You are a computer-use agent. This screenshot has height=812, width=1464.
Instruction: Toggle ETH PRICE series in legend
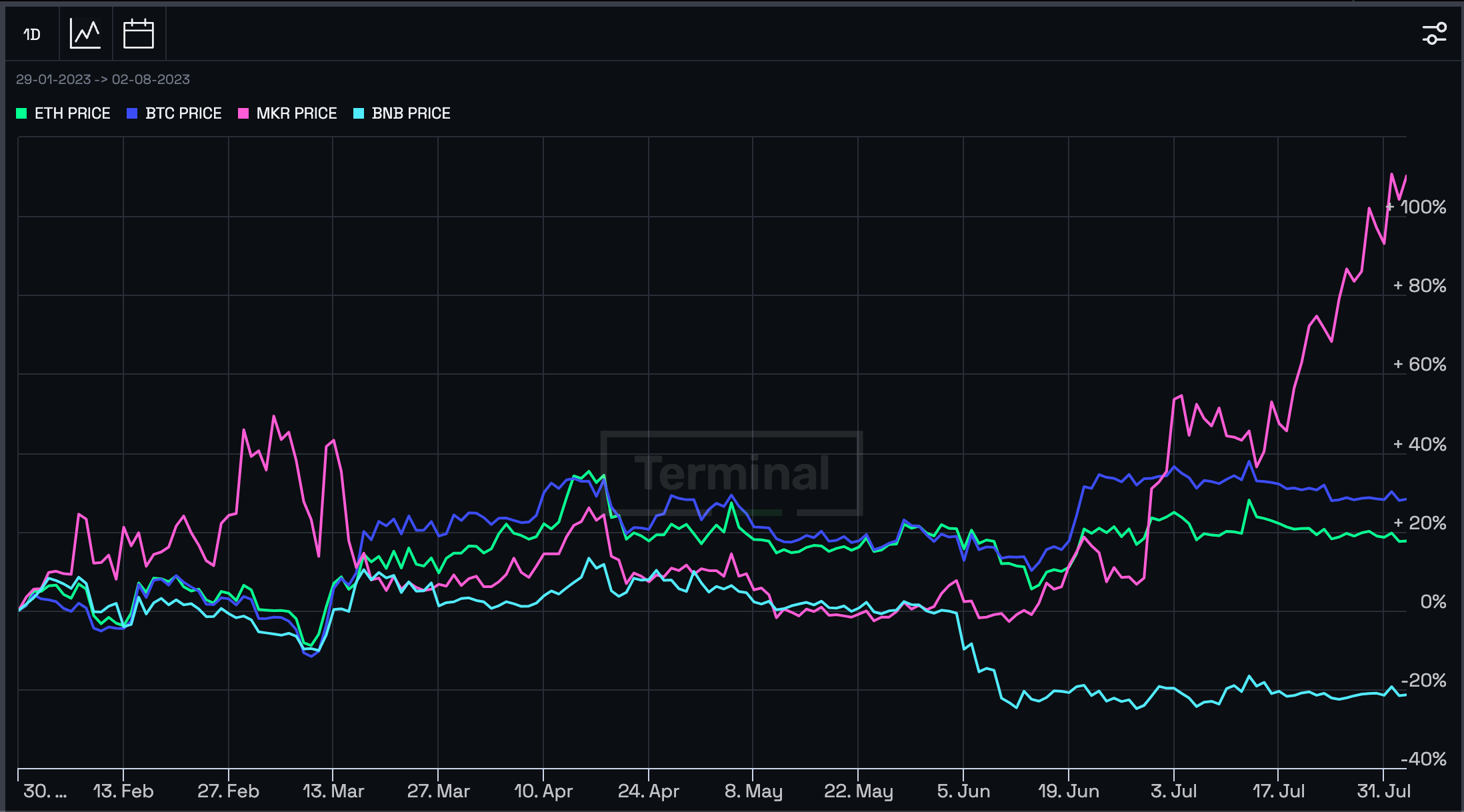coord(63,113)
